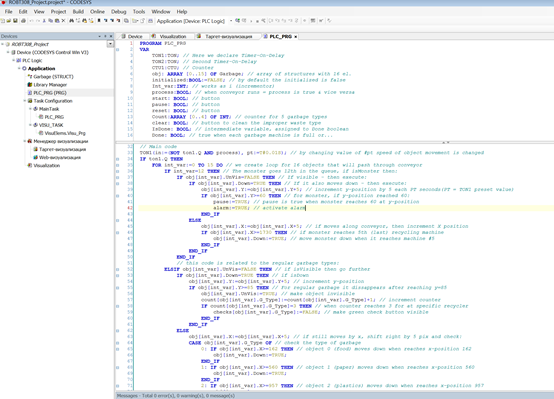Viewport: 554px width, 399px height.
Task: Save the project with the floppy icon
Action: tap(15, 21)
